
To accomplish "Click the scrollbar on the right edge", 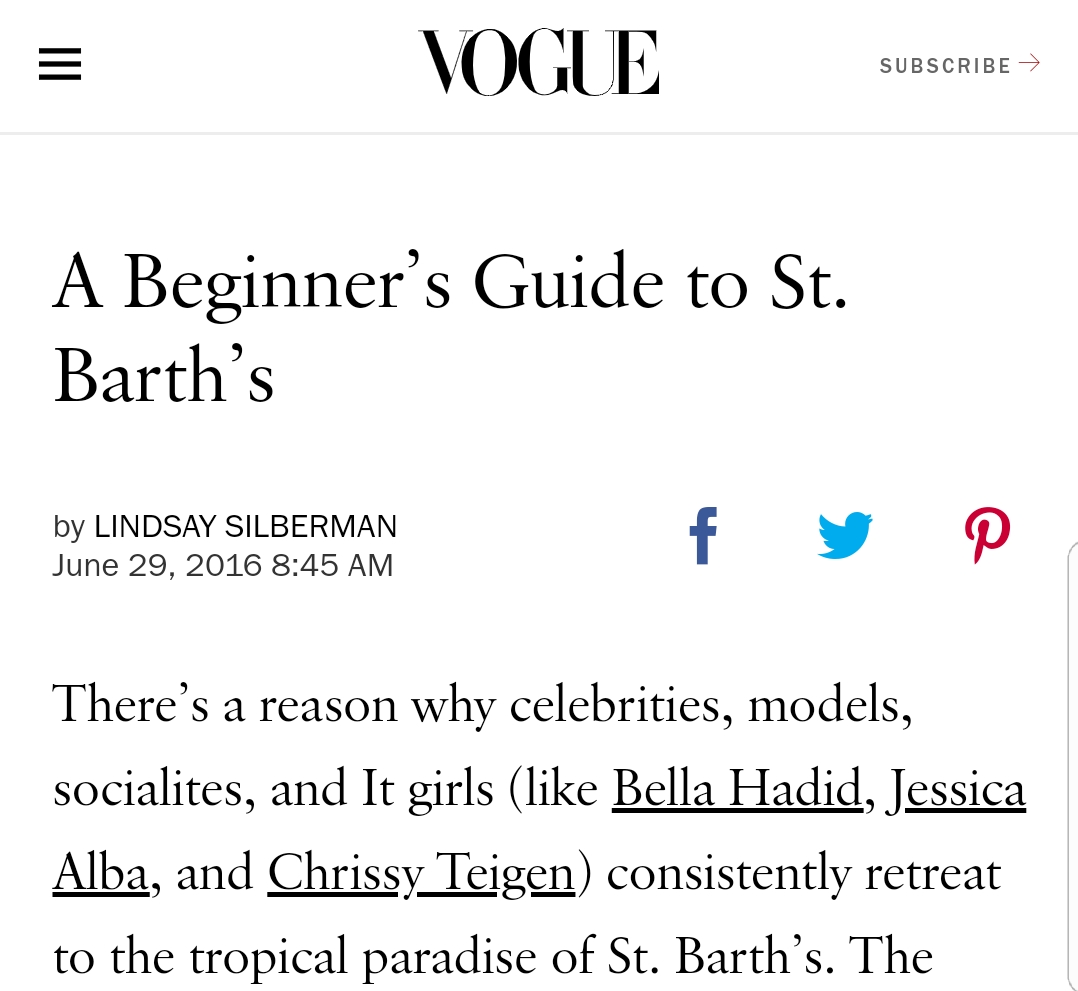I will [x=1072, y=760].
